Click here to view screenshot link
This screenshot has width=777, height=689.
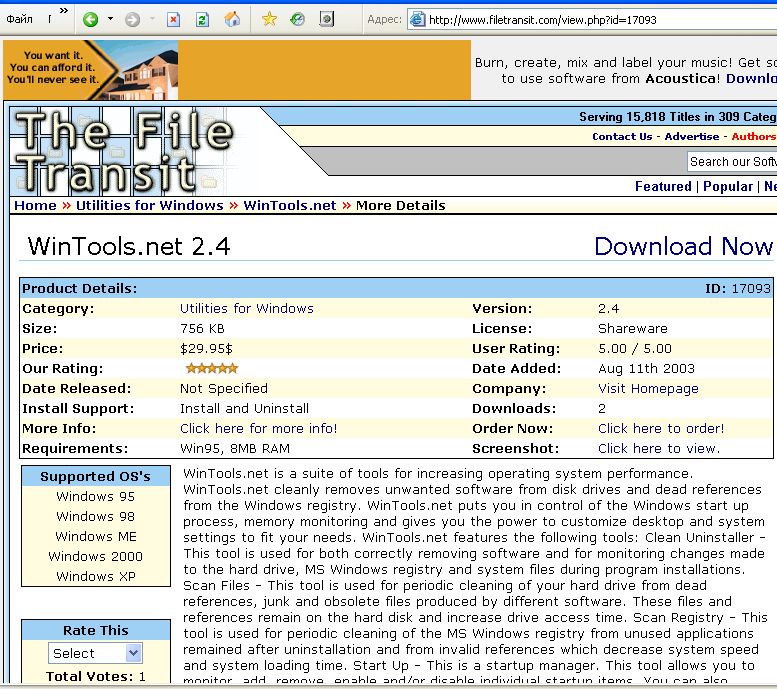[x=659, y=448]
